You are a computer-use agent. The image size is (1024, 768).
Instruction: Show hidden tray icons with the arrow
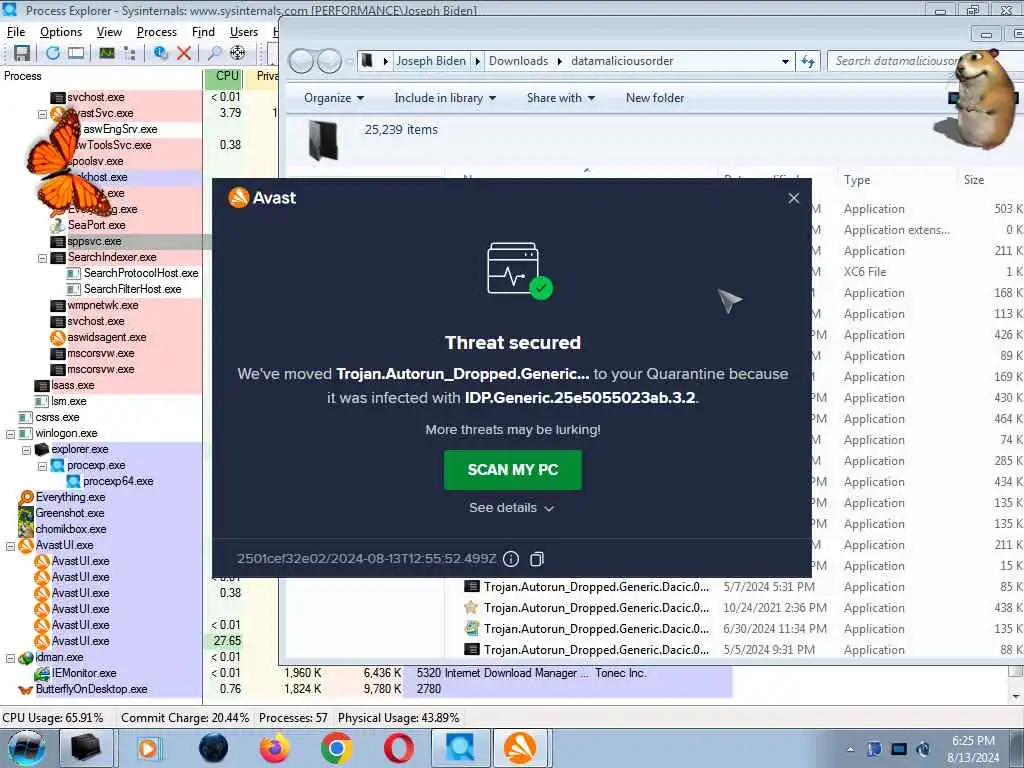[850, 749]
